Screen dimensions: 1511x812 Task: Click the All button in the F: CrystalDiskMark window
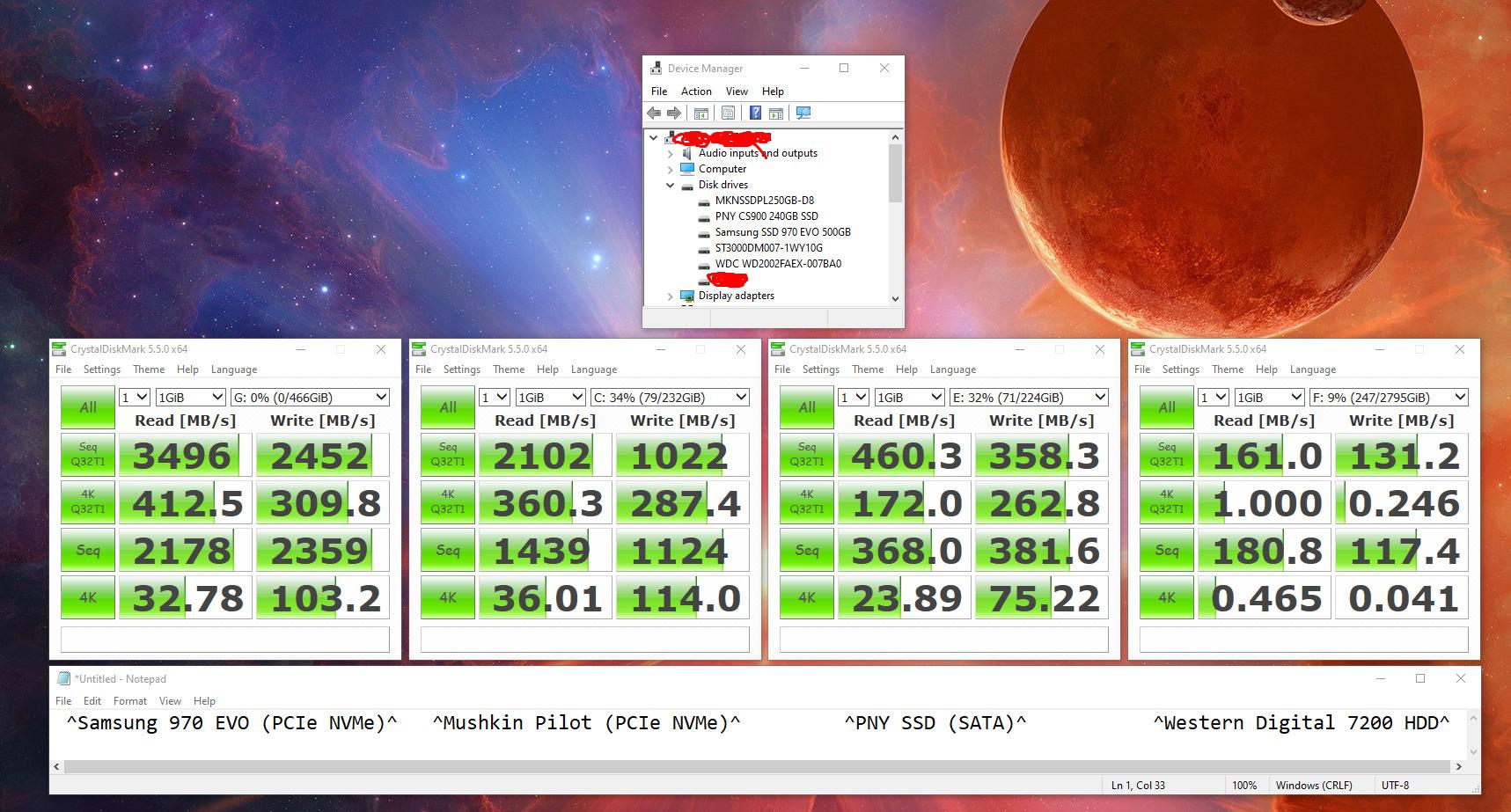[1167, 407]
